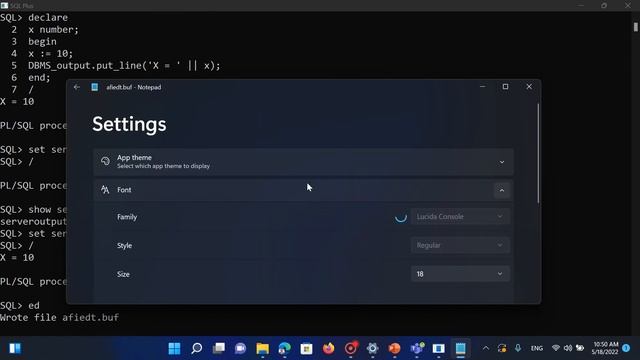Open the font Size dropdown showing 18

[460, 274]
